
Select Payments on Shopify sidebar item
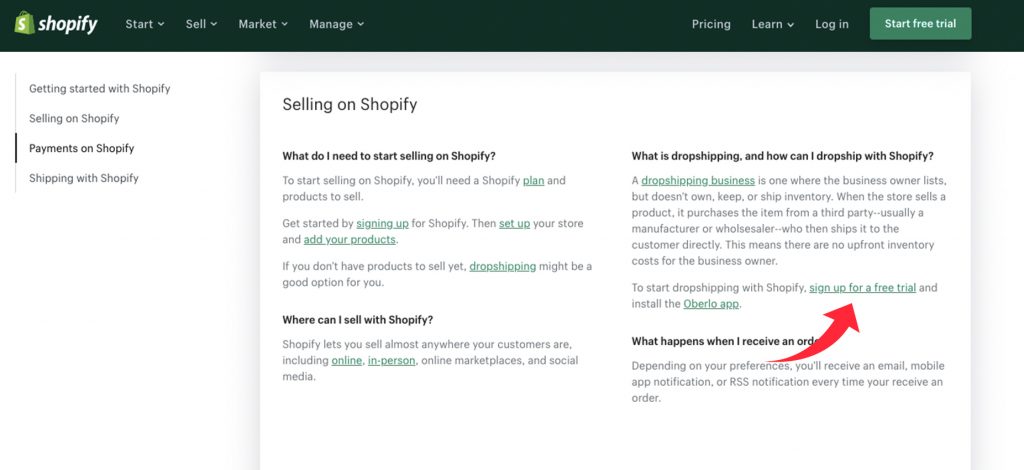click(x=82, y=148)
